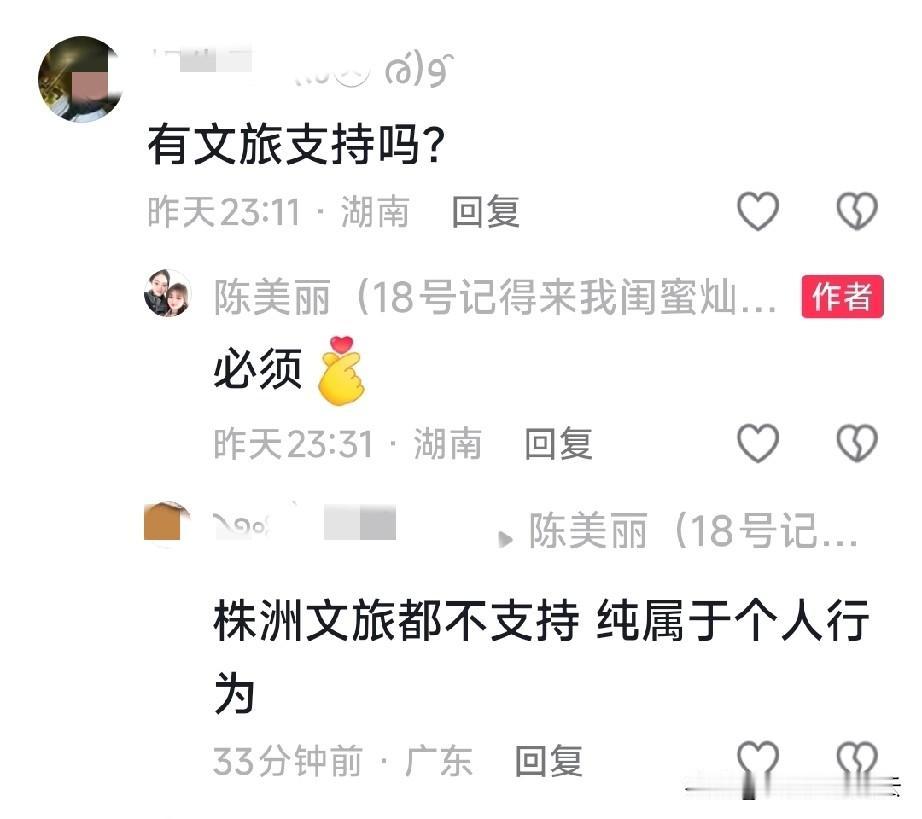922x819 pixels.
Task: Dislike the "株洲文旅都不支持" reply
Action: 857,761
